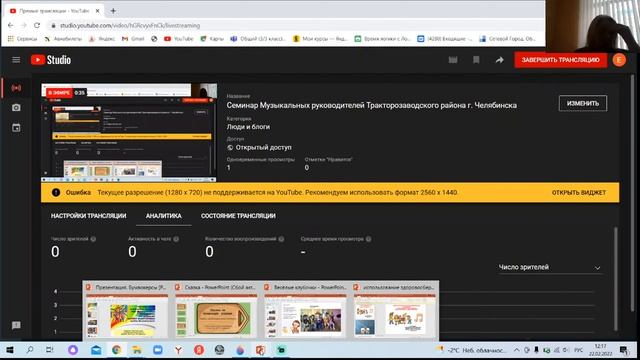Screen dimensions: 640x360
Task: Open the account avatar E
Action: tap(619, 60)
